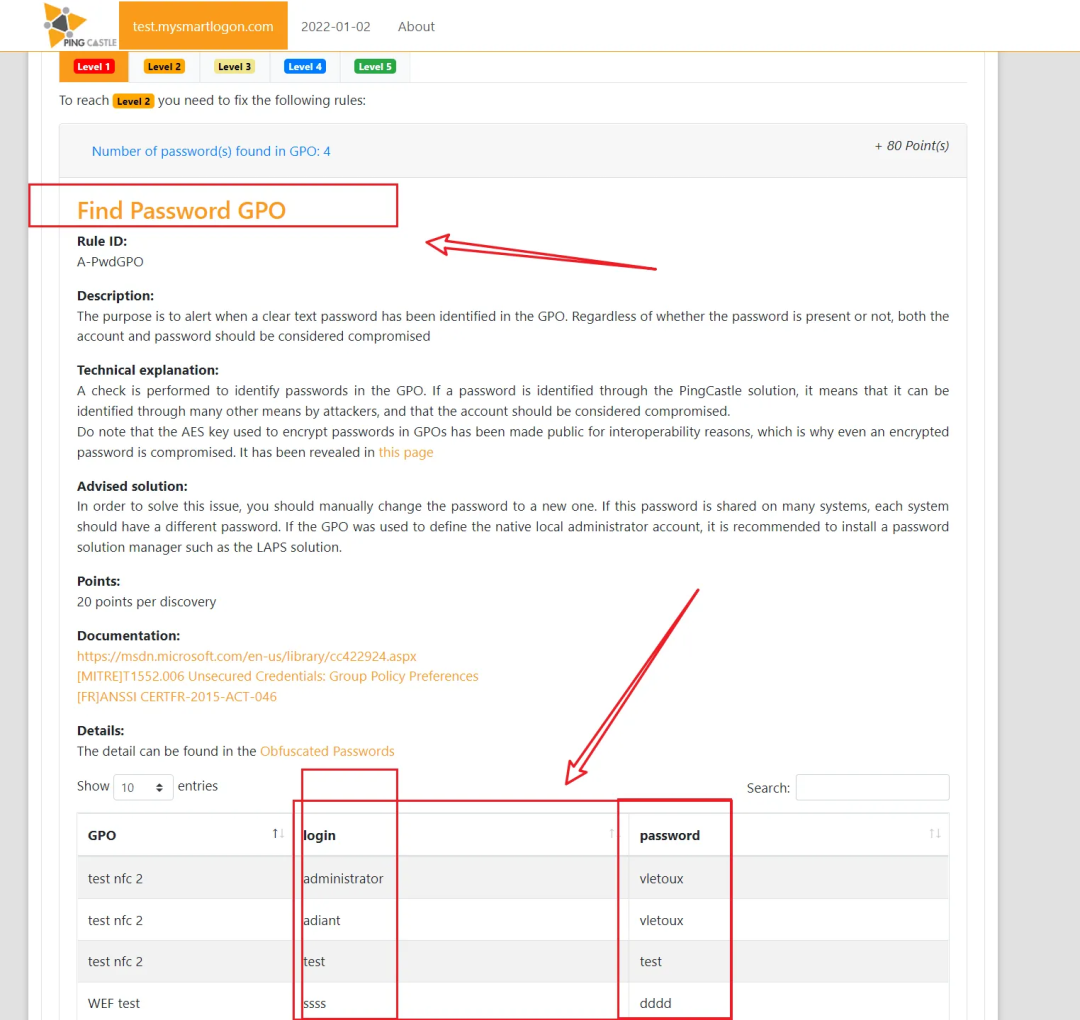1080x1020 pixels.
Task: Switch to the Level 5 tab
Action: pyautogui.click(x=375, y=67)
